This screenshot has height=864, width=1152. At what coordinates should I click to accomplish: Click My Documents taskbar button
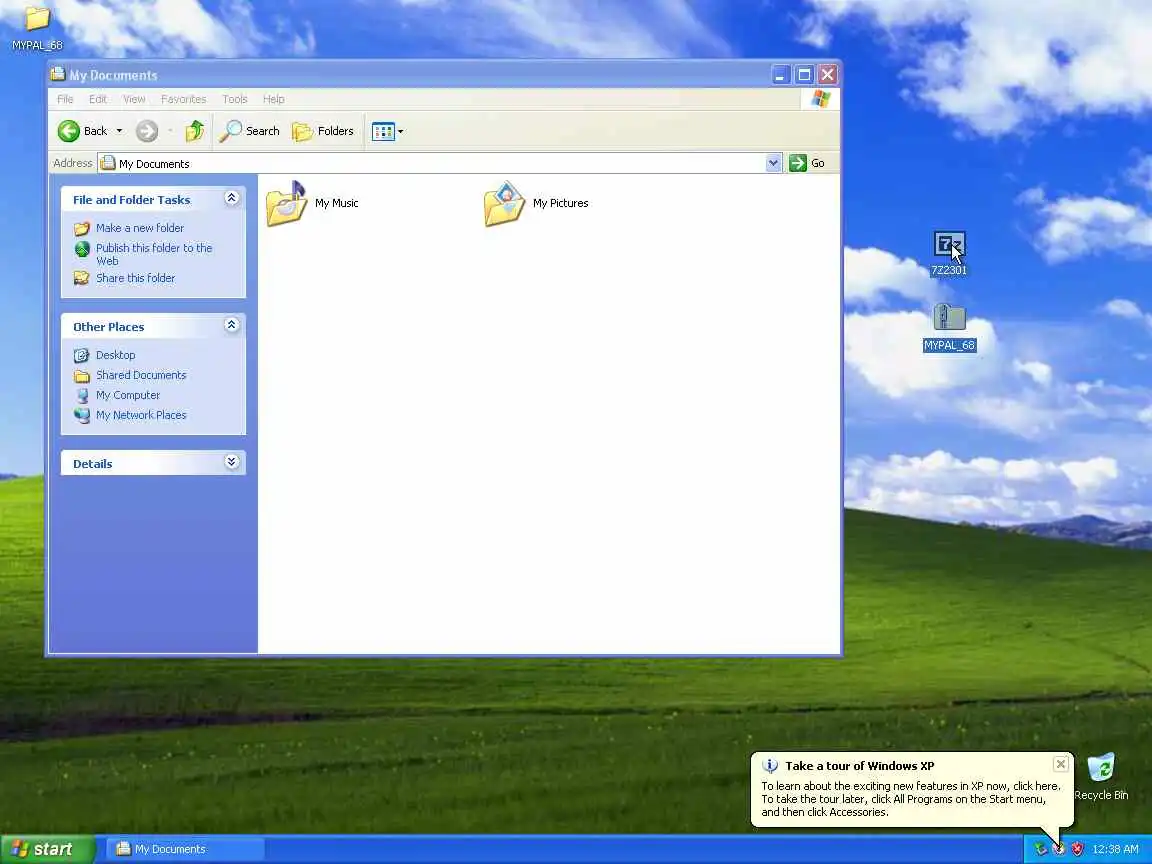click(185, 849)
